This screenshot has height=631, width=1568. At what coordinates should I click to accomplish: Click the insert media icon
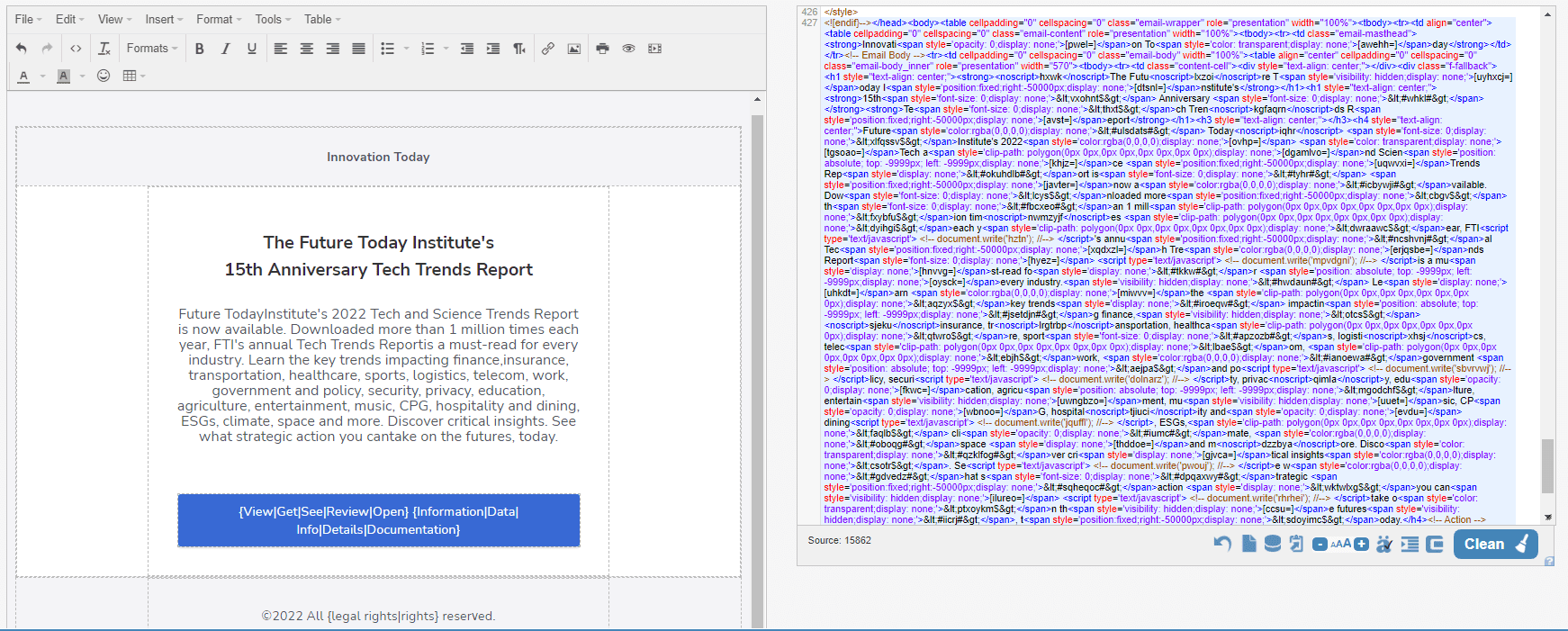click(x=654, y=49)
